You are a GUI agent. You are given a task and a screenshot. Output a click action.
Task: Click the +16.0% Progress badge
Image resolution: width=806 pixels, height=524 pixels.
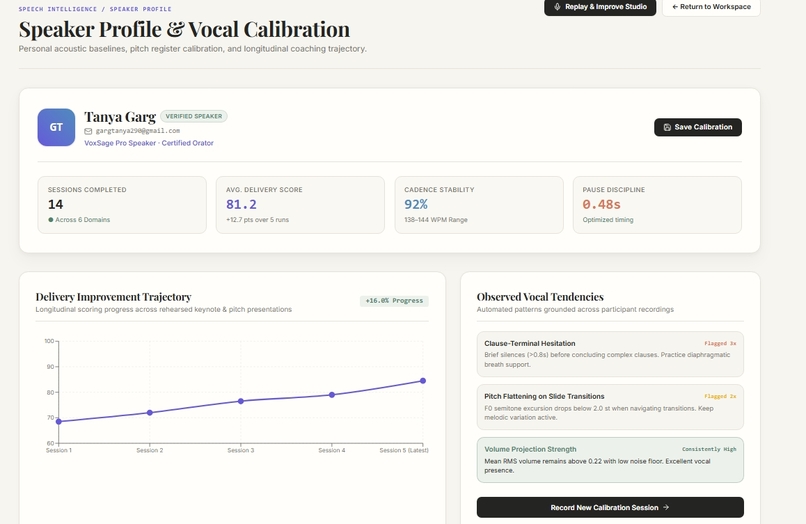[x=394, y=301]
